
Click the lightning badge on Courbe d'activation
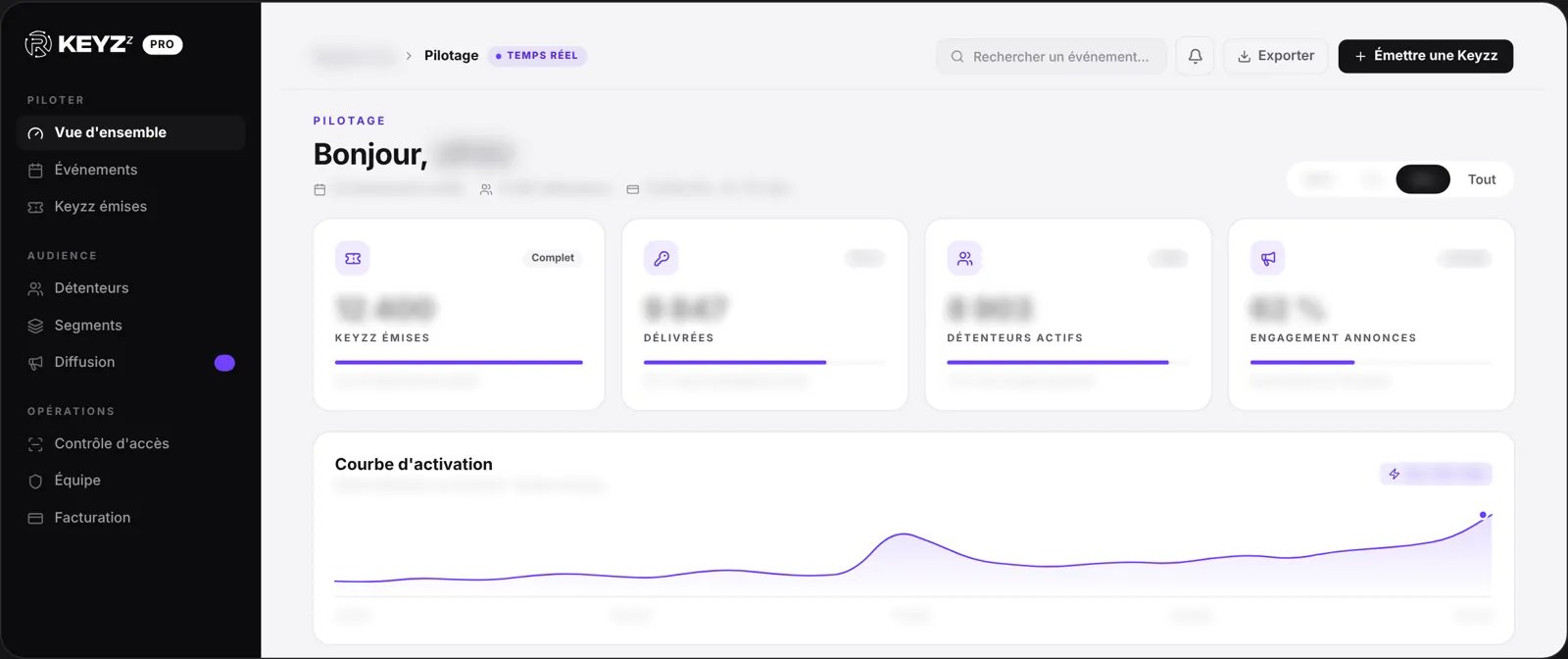pyautogui.click(x=1436, y=475)
